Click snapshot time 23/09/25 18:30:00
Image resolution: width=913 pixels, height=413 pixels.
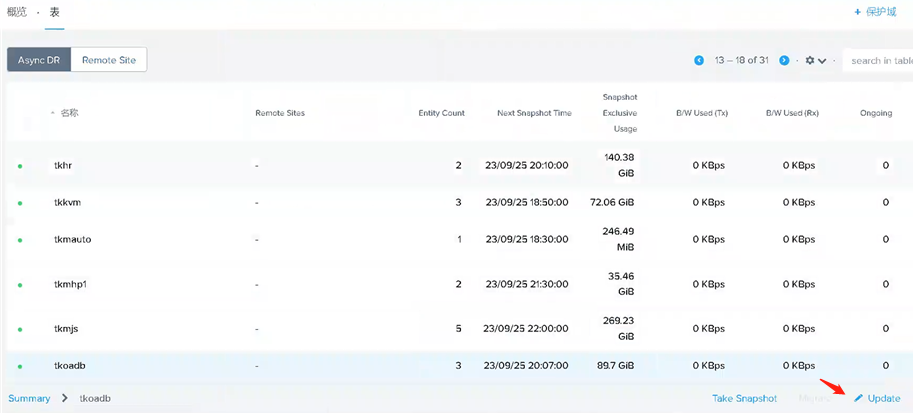pyautogui.click(x=526, y=239)
